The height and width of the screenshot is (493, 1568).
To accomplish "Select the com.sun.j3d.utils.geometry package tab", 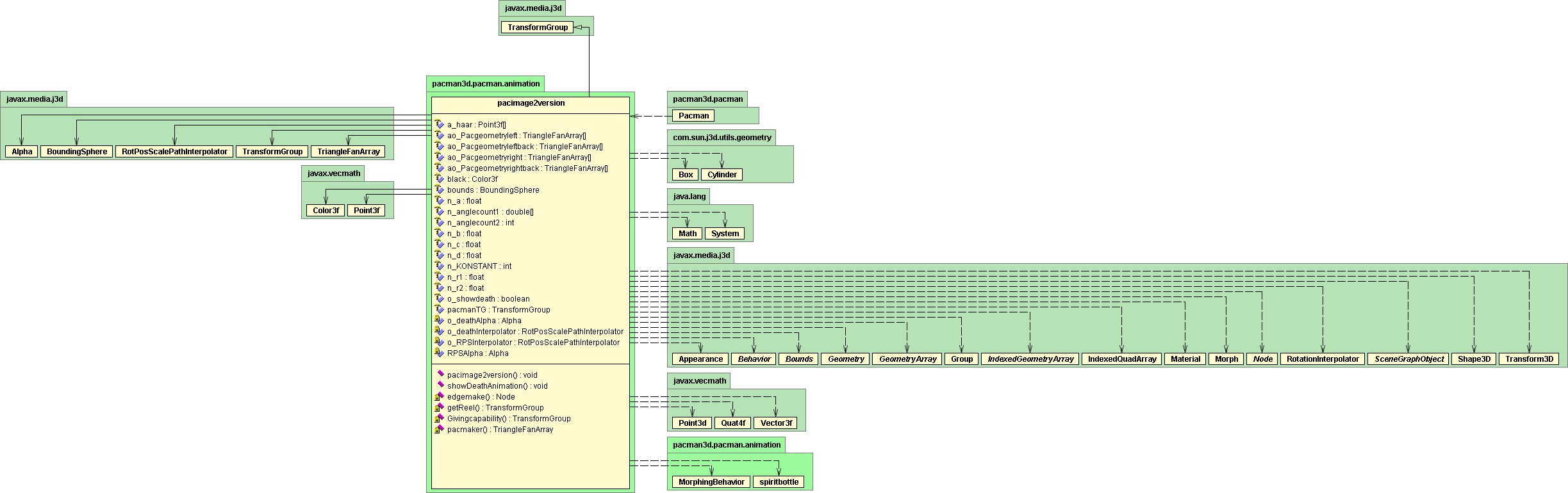I will tap(722, 138).
